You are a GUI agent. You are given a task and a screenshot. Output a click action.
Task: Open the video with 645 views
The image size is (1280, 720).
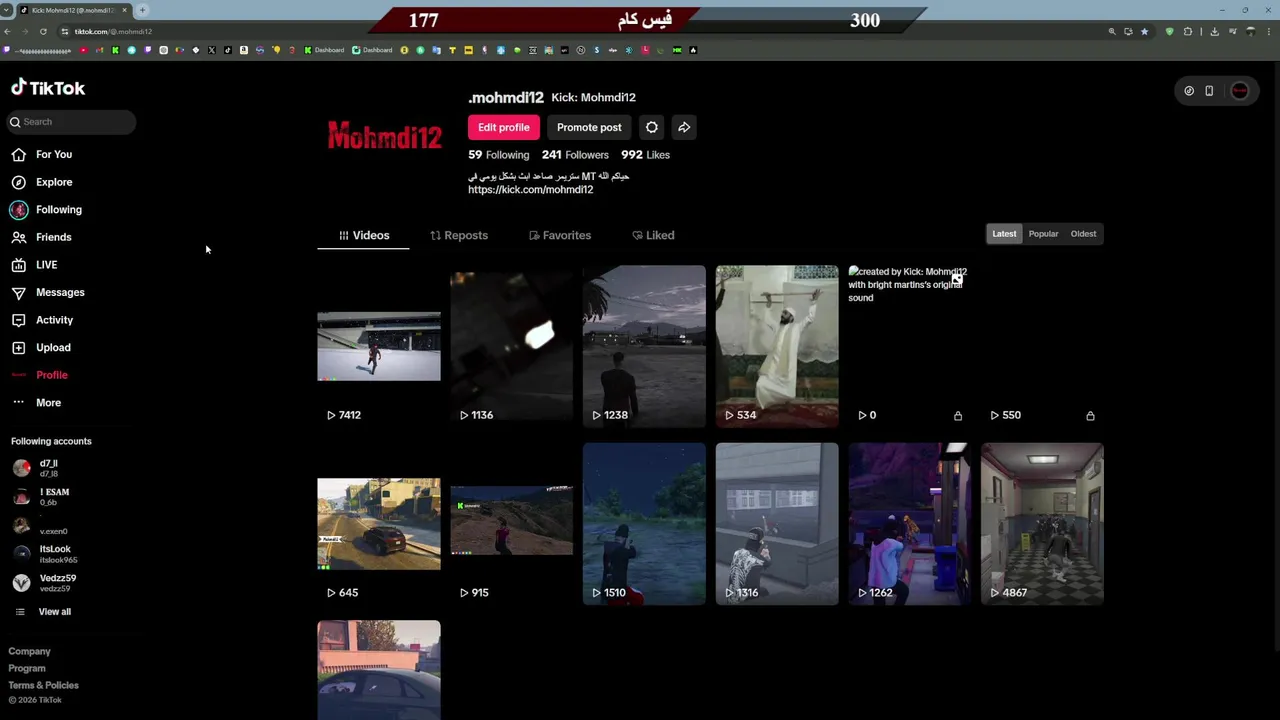(x=379, y=524)
